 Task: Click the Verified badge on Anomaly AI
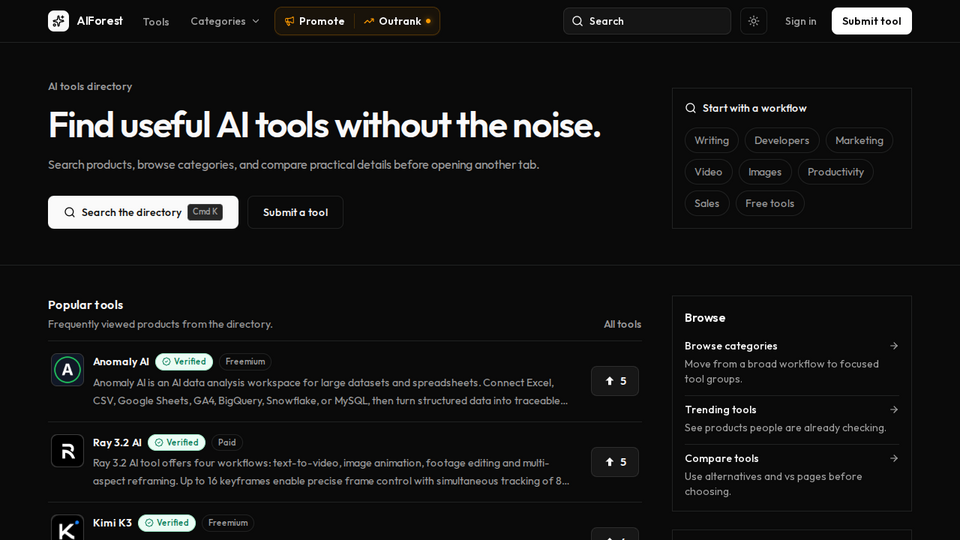pyautogui.click(x=184, y=362)
